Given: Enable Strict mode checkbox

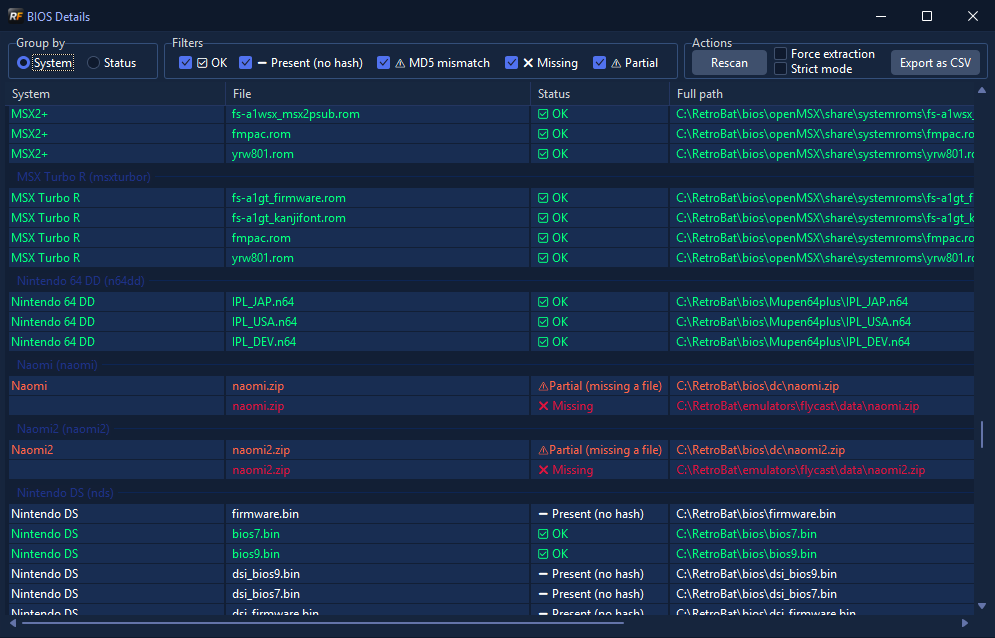Looking at the screenshot, I should coord(781,69).
